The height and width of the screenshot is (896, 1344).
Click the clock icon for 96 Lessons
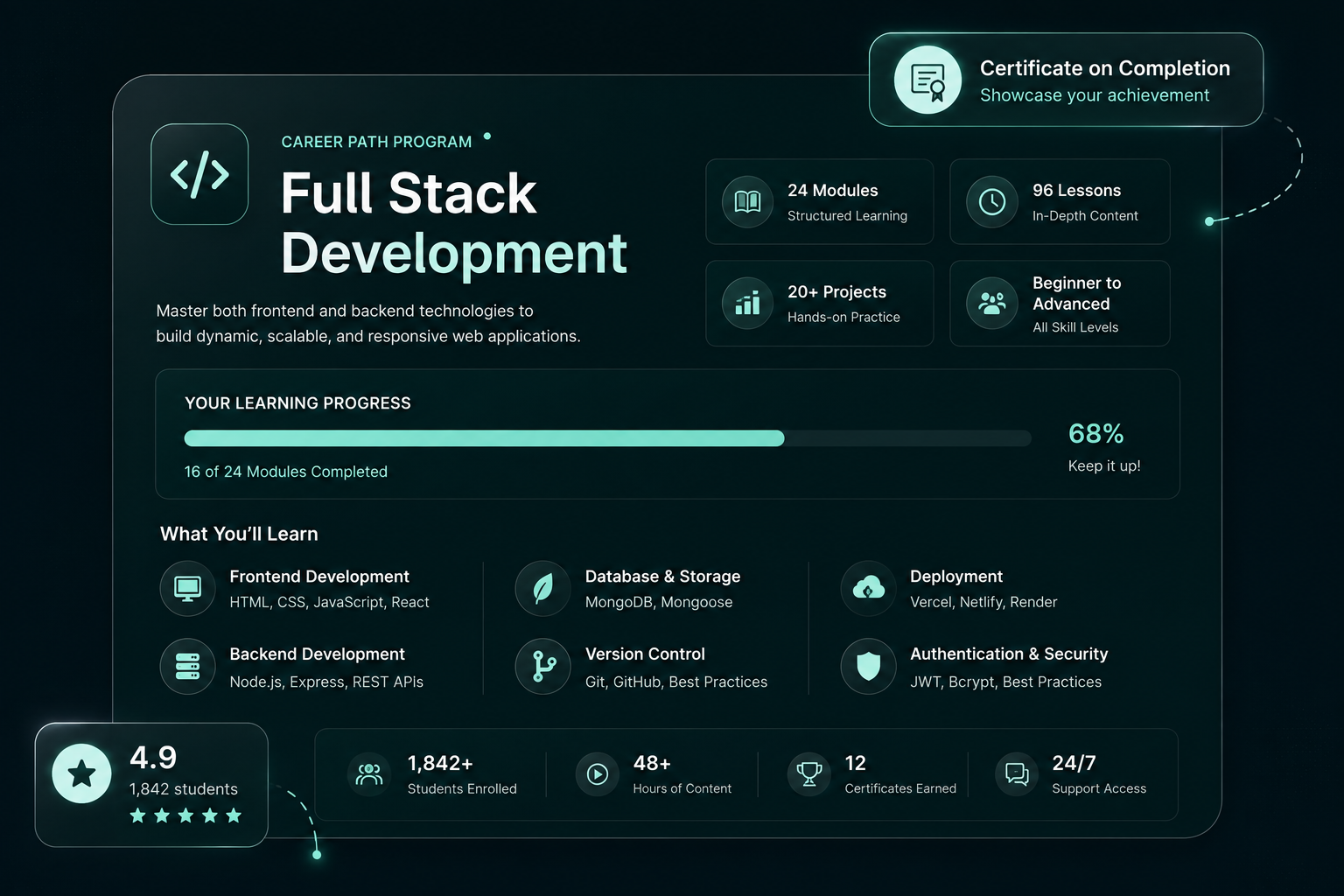click(991, 202)
